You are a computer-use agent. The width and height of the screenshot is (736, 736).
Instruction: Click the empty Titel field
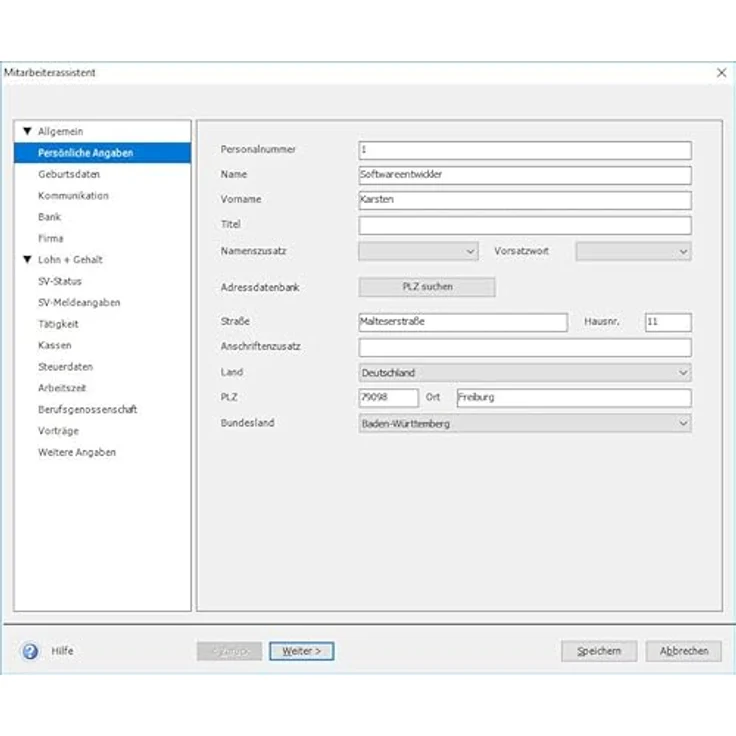[x=525, y=225]
